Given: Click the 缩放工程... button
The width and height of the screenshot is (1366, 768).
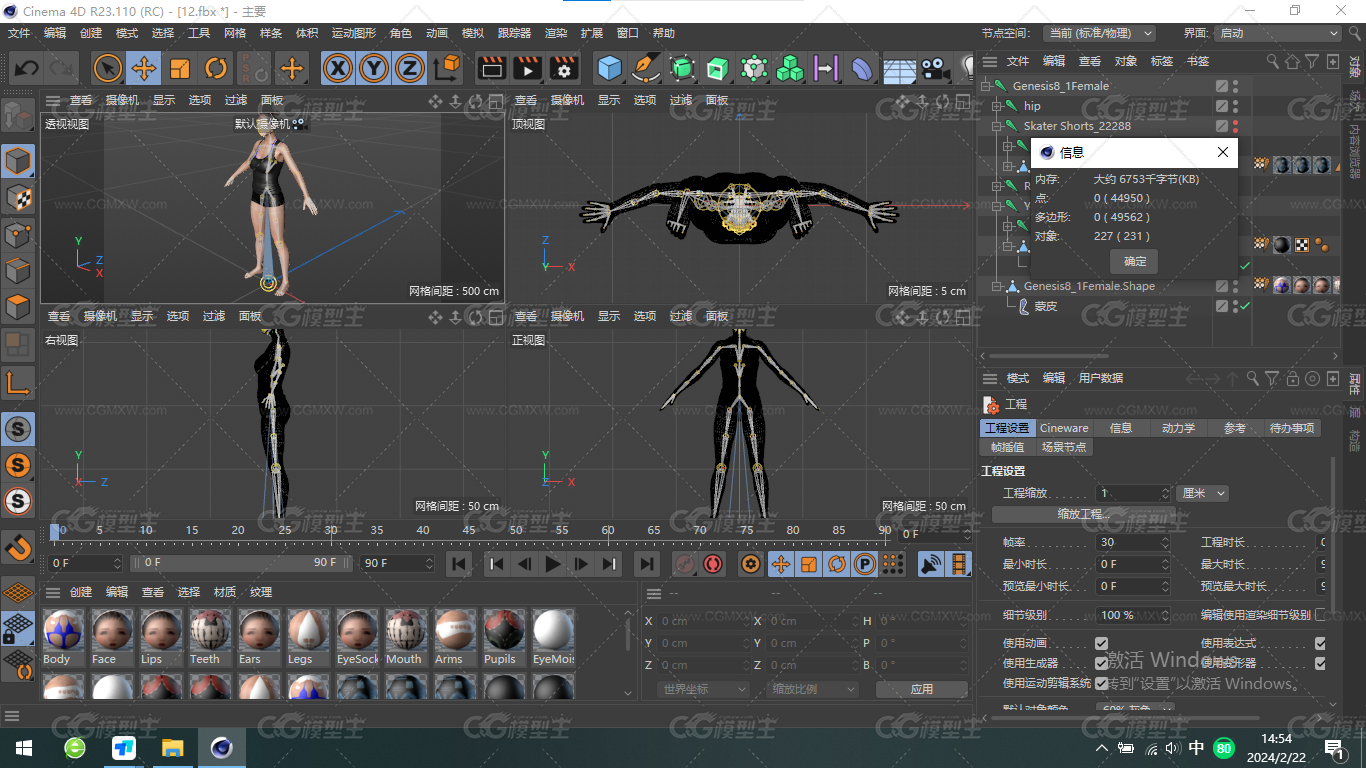Looking at the screenshot, I should click(x=1084, y=514).
